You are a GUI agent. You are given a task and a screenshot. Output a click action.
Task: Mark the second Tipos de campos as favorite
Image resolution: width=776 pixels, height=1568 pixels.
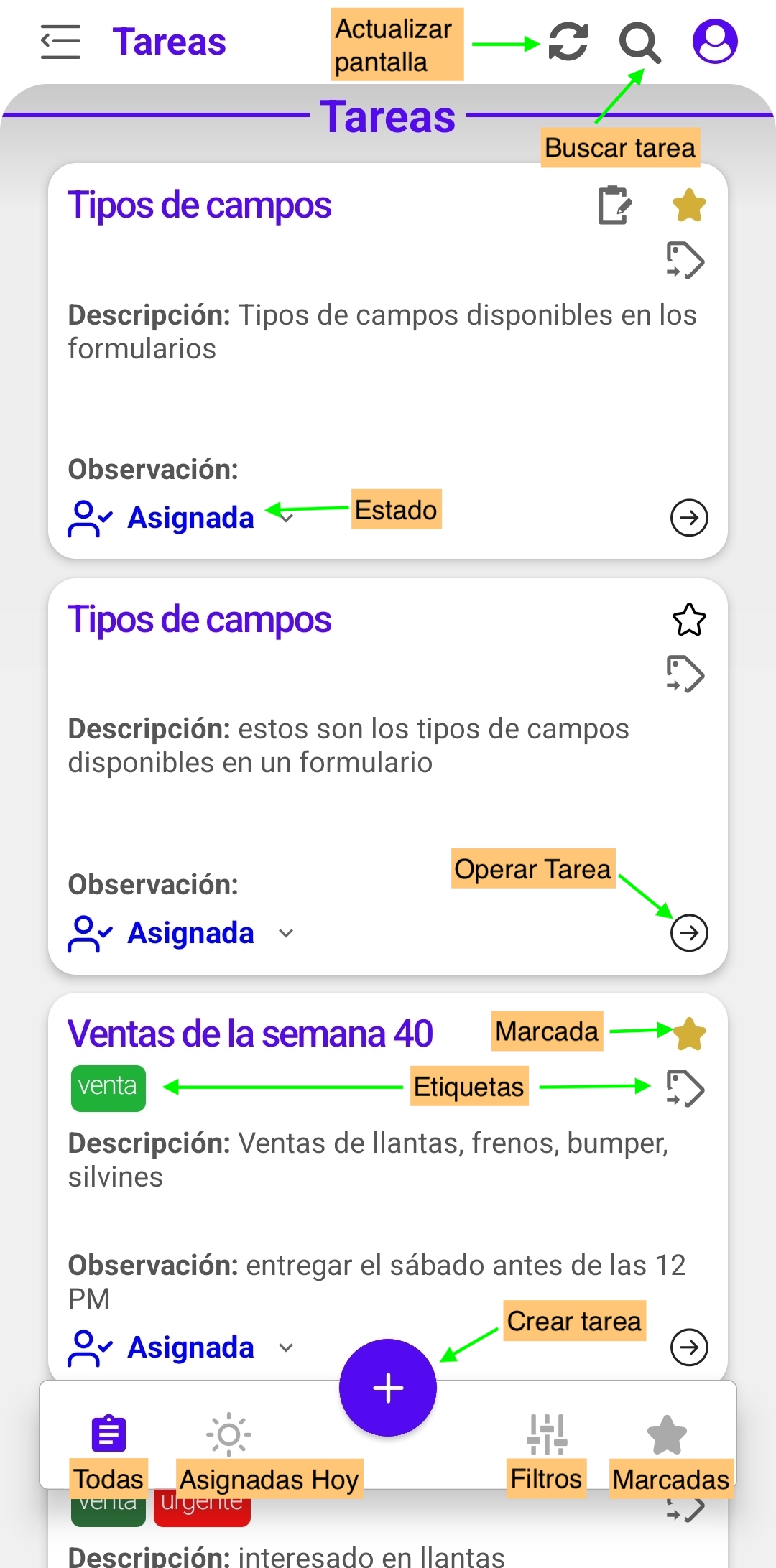pos(689,620)
